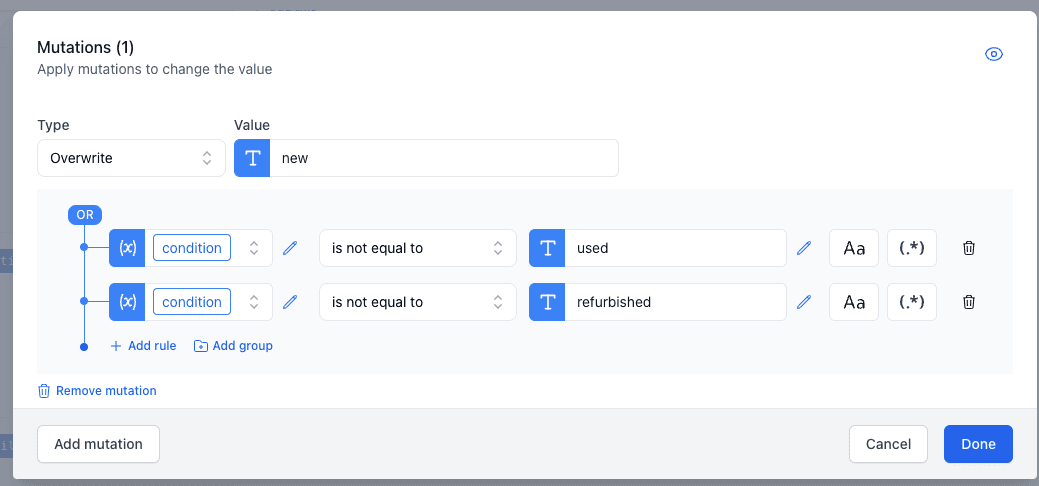
Task: Open the Type dropdown set to Overwrite
Action: click(x=131, y=158)
